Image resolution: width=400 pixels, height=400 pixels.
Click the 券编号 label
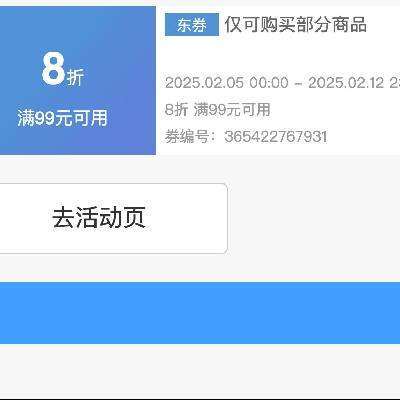(x=186, y=137)
